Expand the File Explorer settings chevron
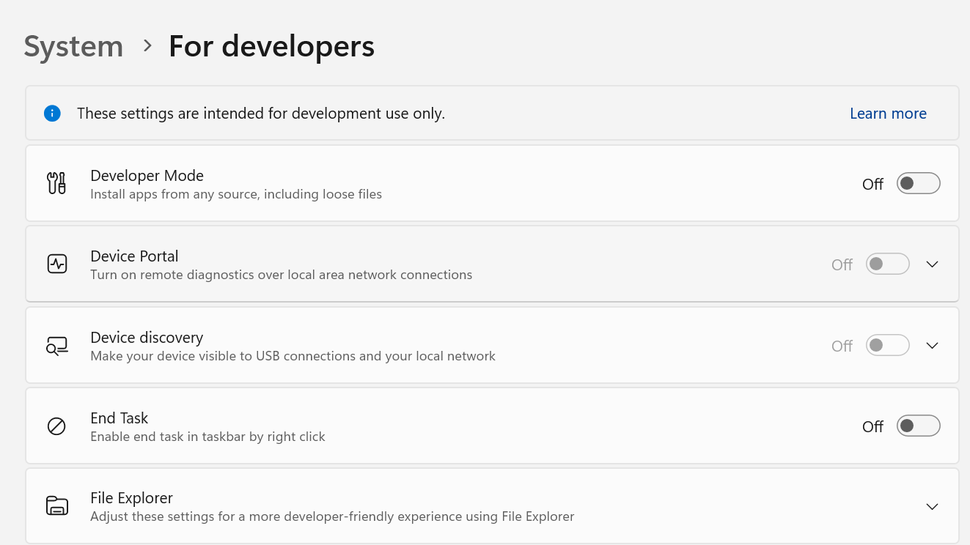The image size is (970, 545). (932, 507)
